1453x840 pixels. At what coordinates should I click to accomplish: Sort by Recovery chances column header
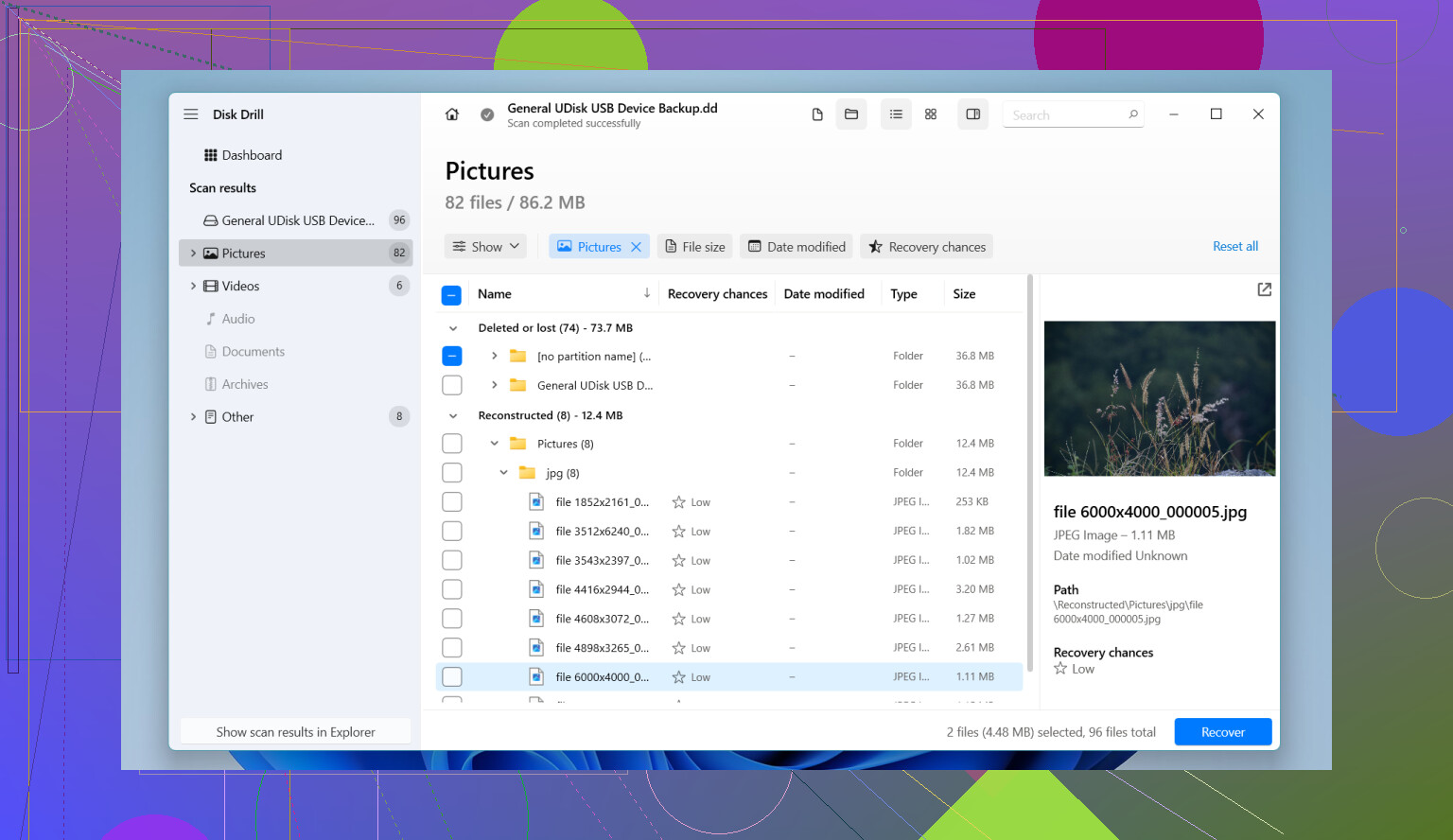[x=717, y=294]
